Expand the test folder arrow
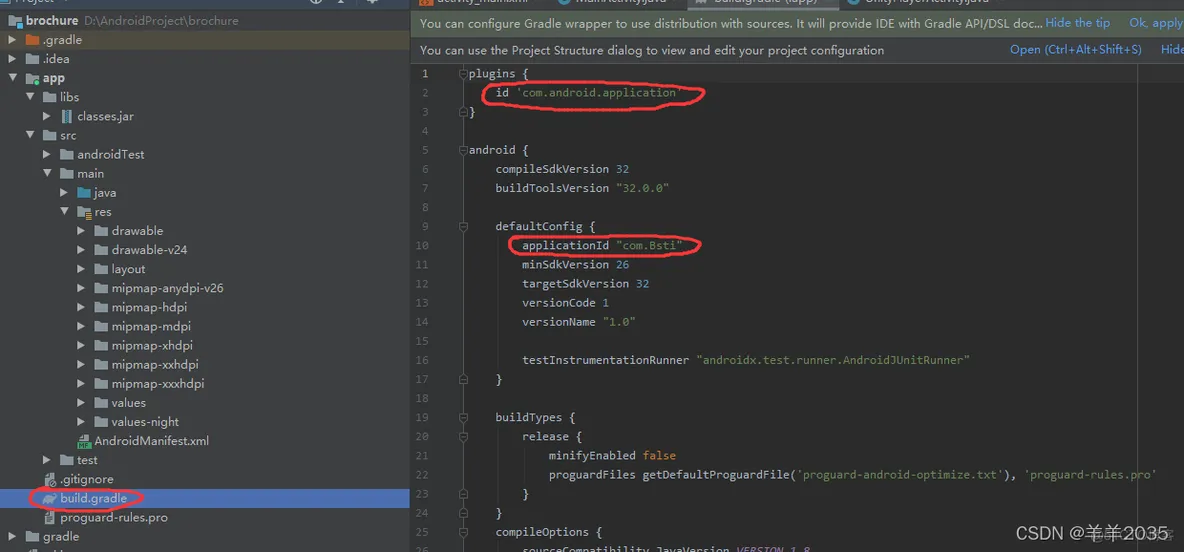The height and width of the screenshot is (552, 1184). [x=47, y=460]
